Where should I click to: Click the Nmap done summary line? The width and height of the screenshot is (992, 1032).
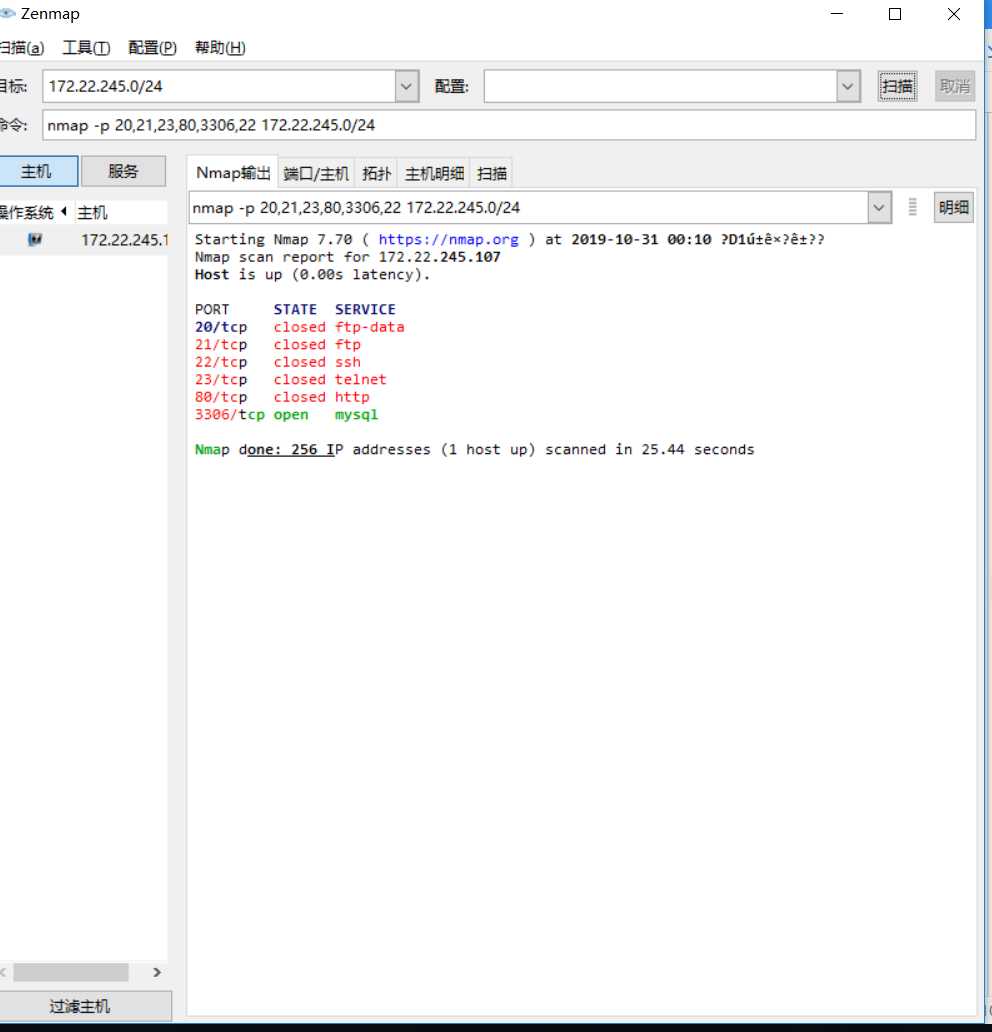click(x=475, y=450)
